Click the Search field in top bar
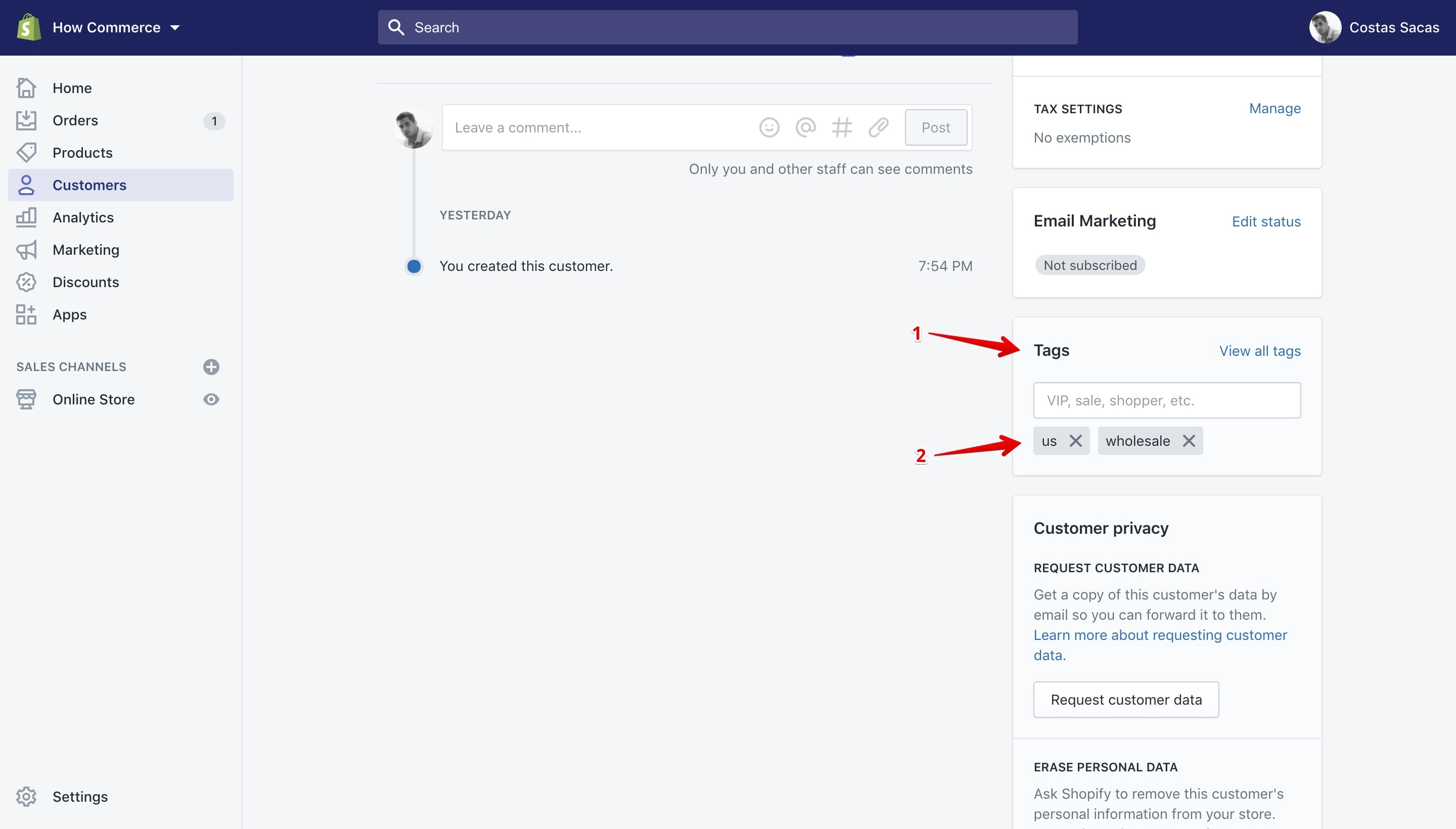 tap(727, 27)
